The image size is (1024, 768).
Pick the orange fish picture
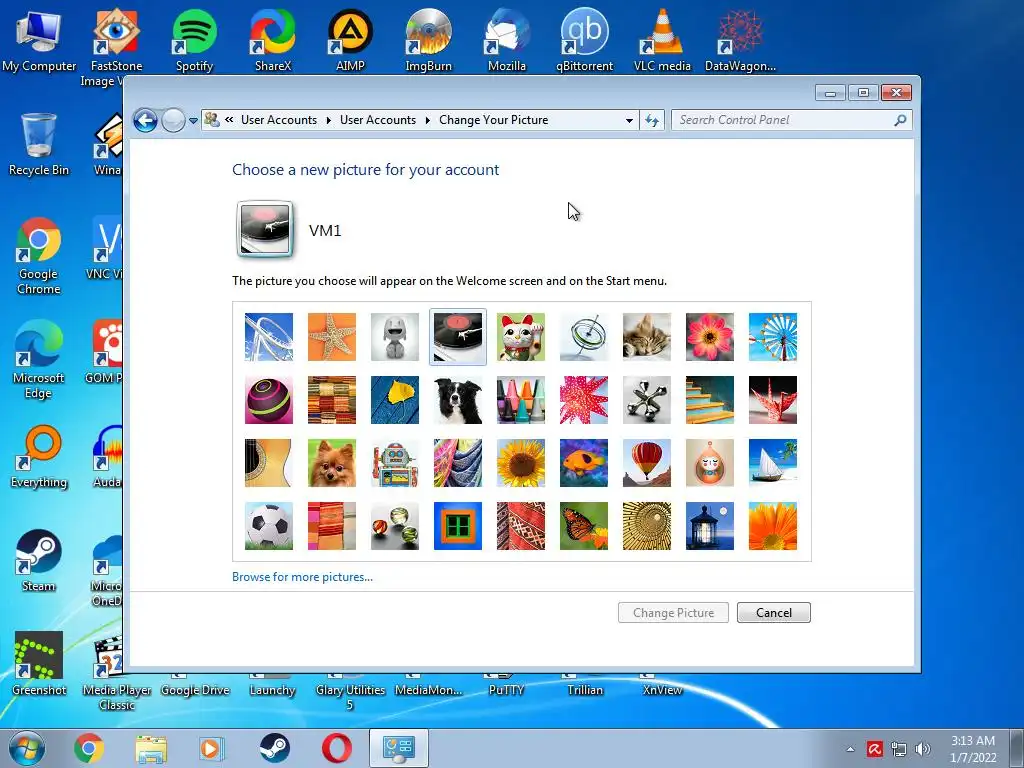click(584, 463)
